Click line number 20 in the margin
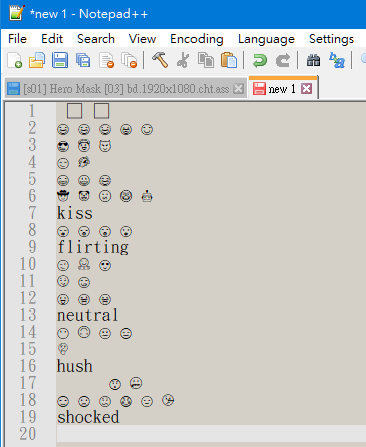Viewport: 366px width, 447px height. [28, 434]
